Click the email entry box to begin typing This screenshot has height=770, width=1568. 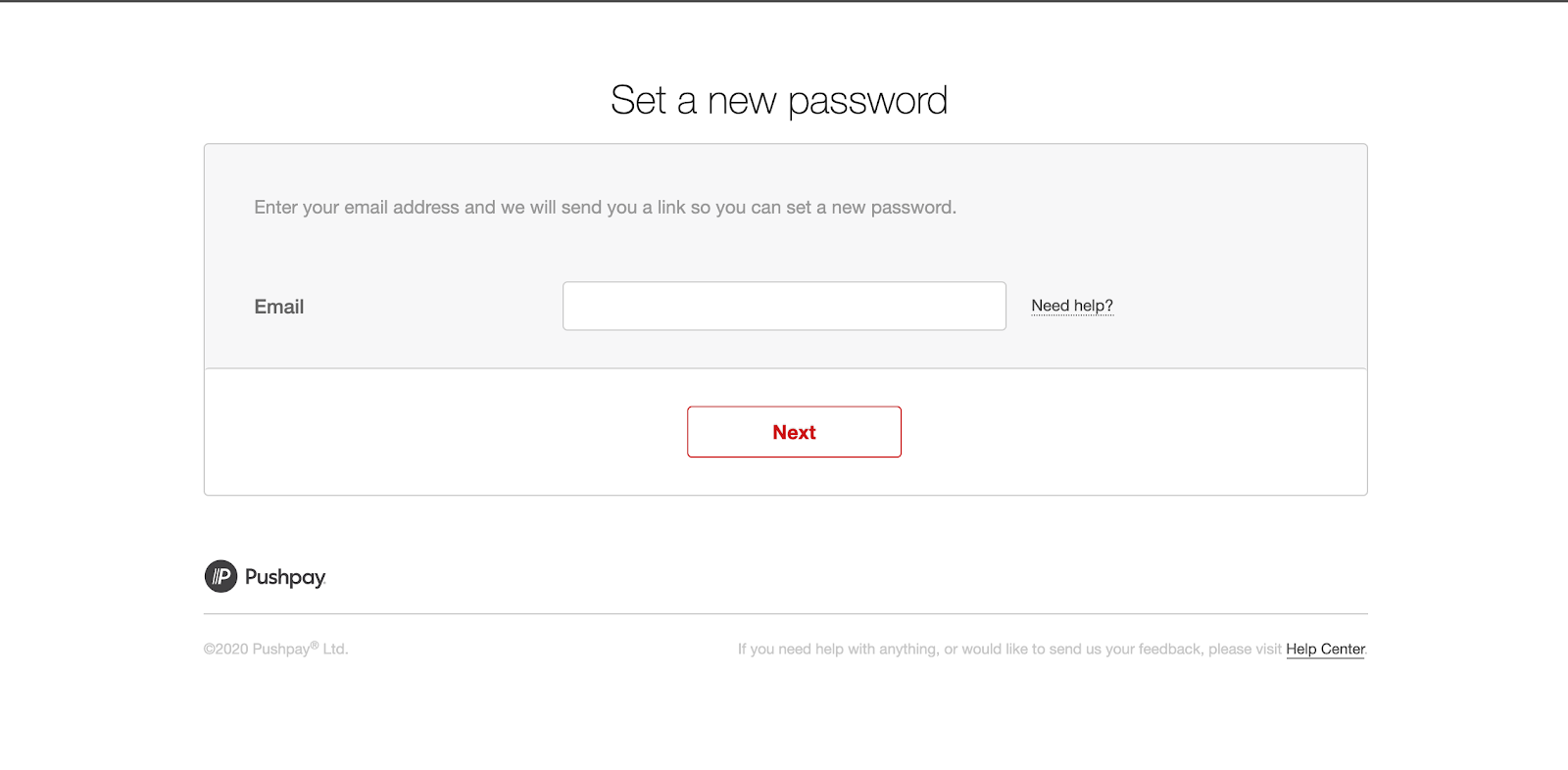(x=783, y=306)
